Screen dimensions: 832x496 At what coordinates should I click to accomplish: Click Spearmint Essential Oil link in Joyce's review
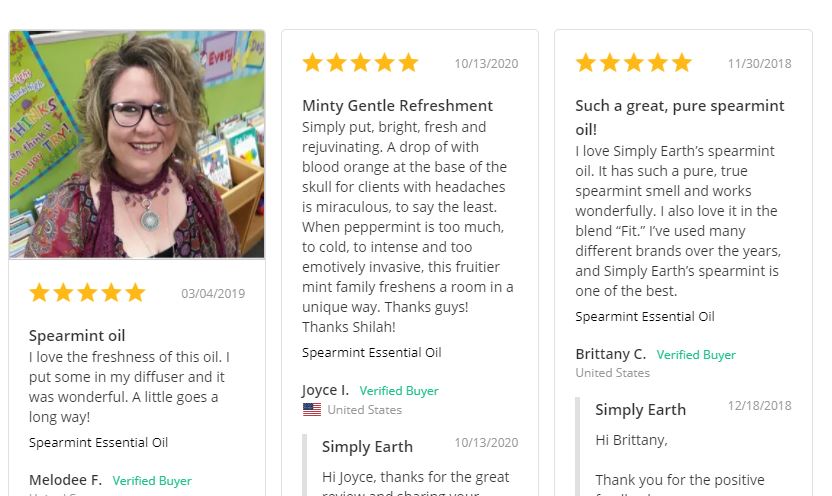pos(372,352)
